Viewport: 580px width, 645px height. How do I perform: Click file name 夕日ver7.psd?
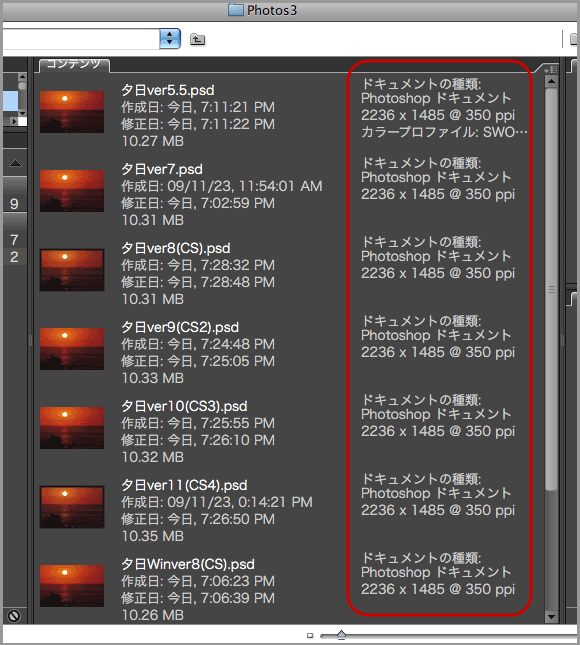[x=162, y=169]
